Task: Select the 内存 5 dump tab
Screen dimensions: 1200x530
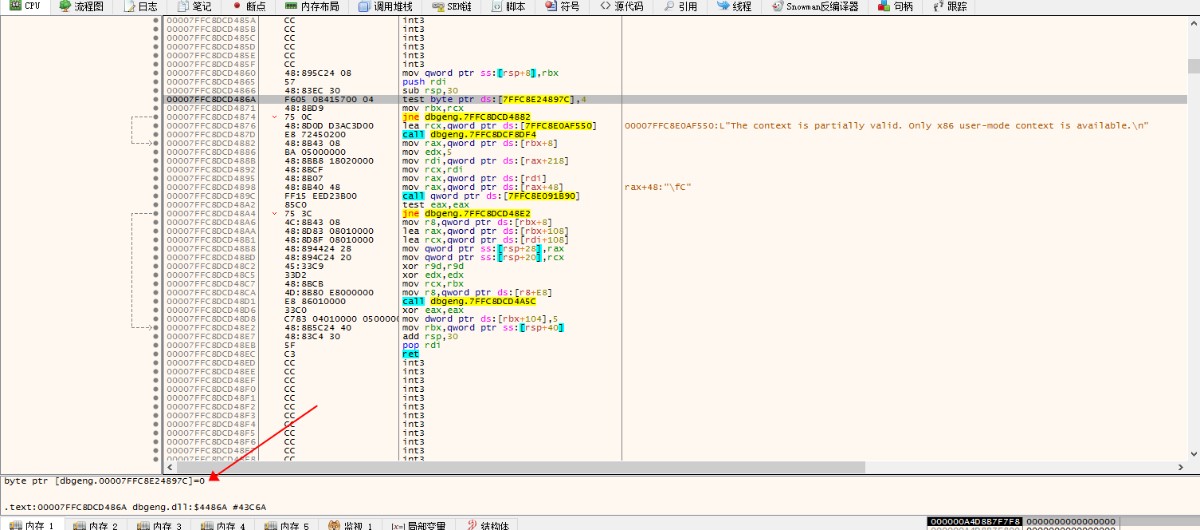Action: coord(288,524)
